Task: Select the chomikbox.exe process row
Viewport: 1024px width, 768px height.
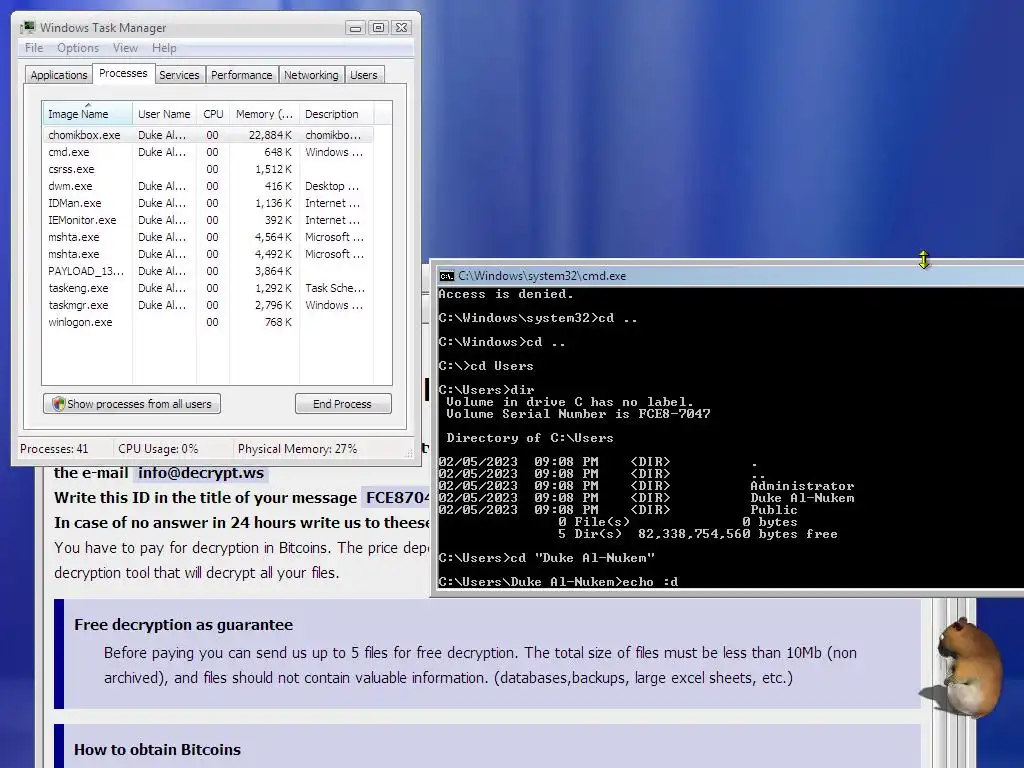Action: click(x=208, y=135)
